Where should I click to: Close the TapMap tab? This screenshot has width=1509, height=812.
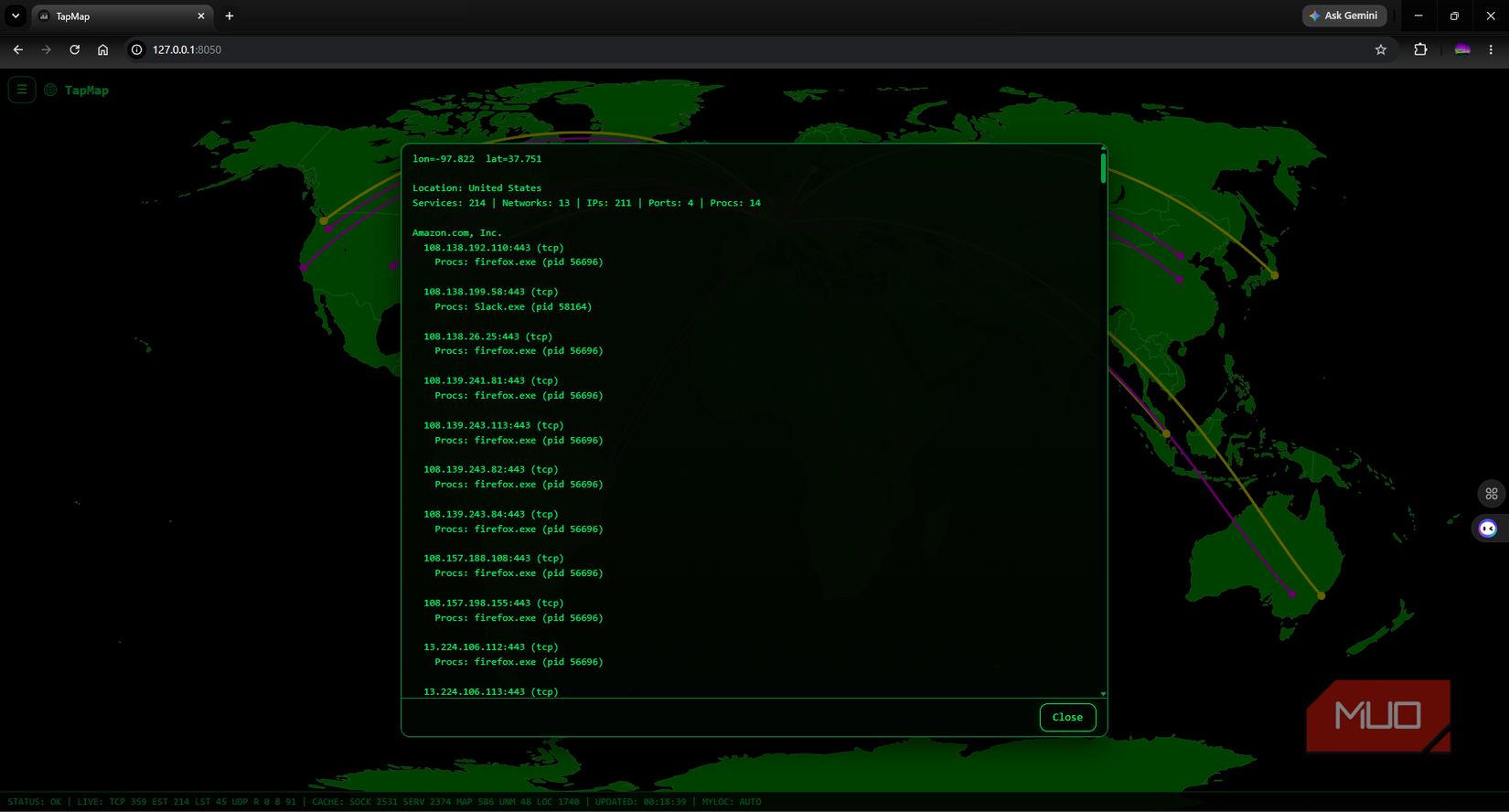(x=201, y=16)
